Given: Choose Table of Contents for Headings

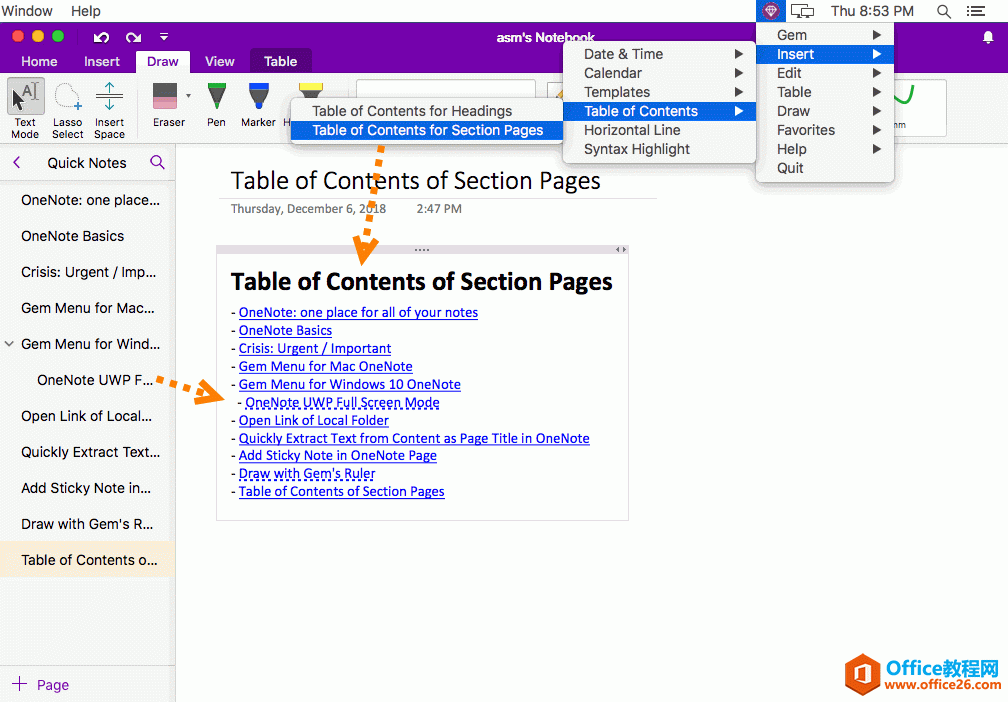Looking at the screenshot, I should tap(427, 111).
